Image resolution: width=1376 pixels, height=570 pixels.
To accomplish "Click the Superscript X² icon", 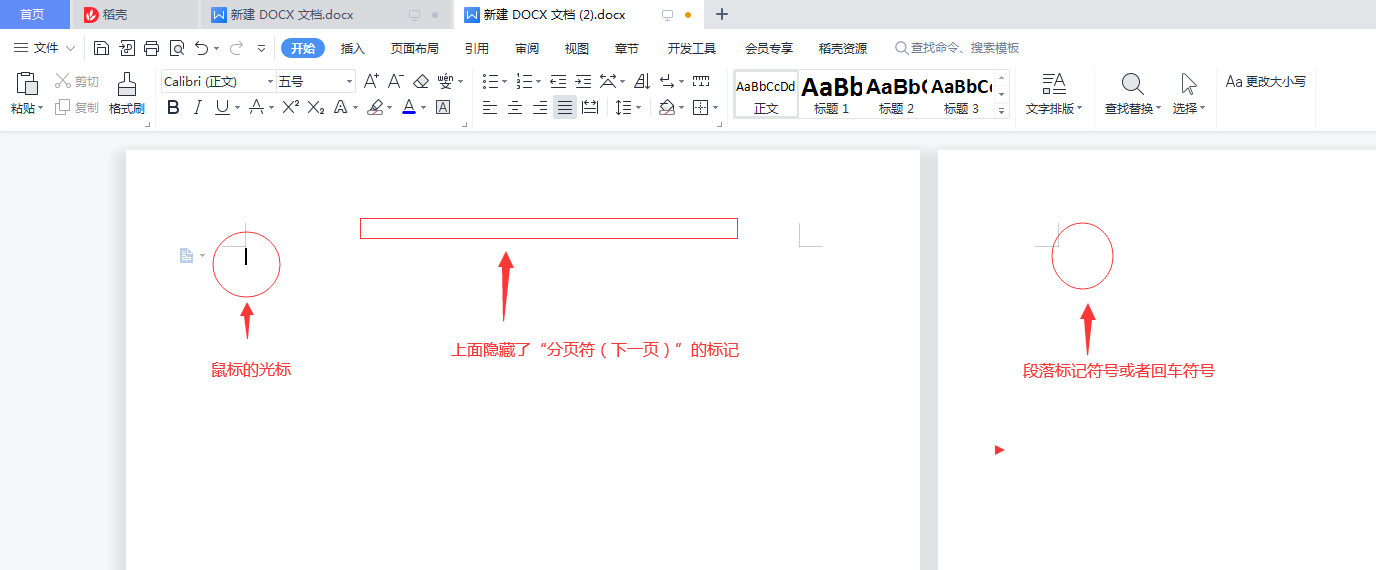I will (290, 107).
